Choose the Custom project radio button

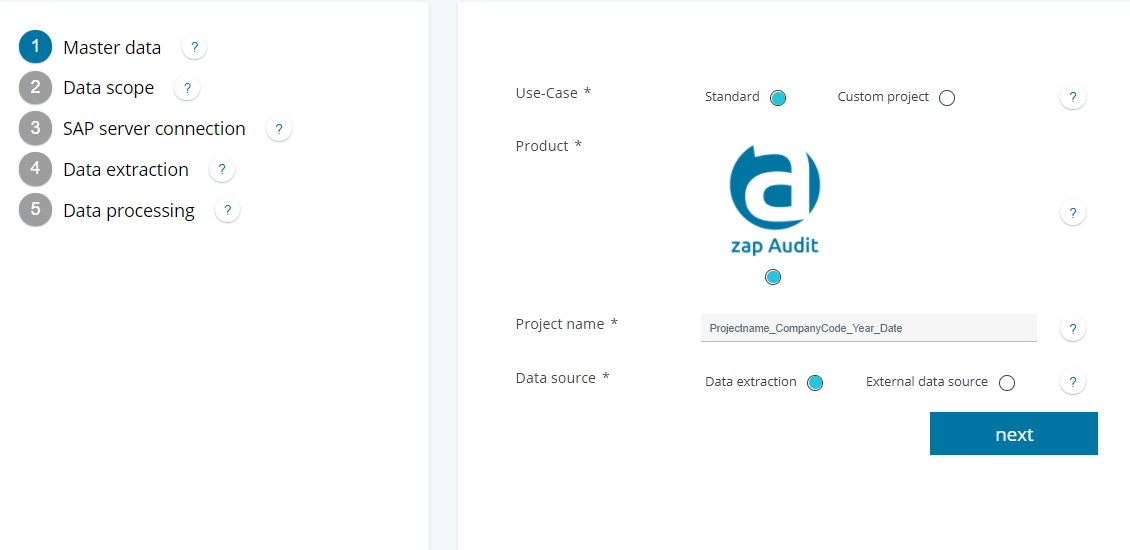[x=947, y=98]
